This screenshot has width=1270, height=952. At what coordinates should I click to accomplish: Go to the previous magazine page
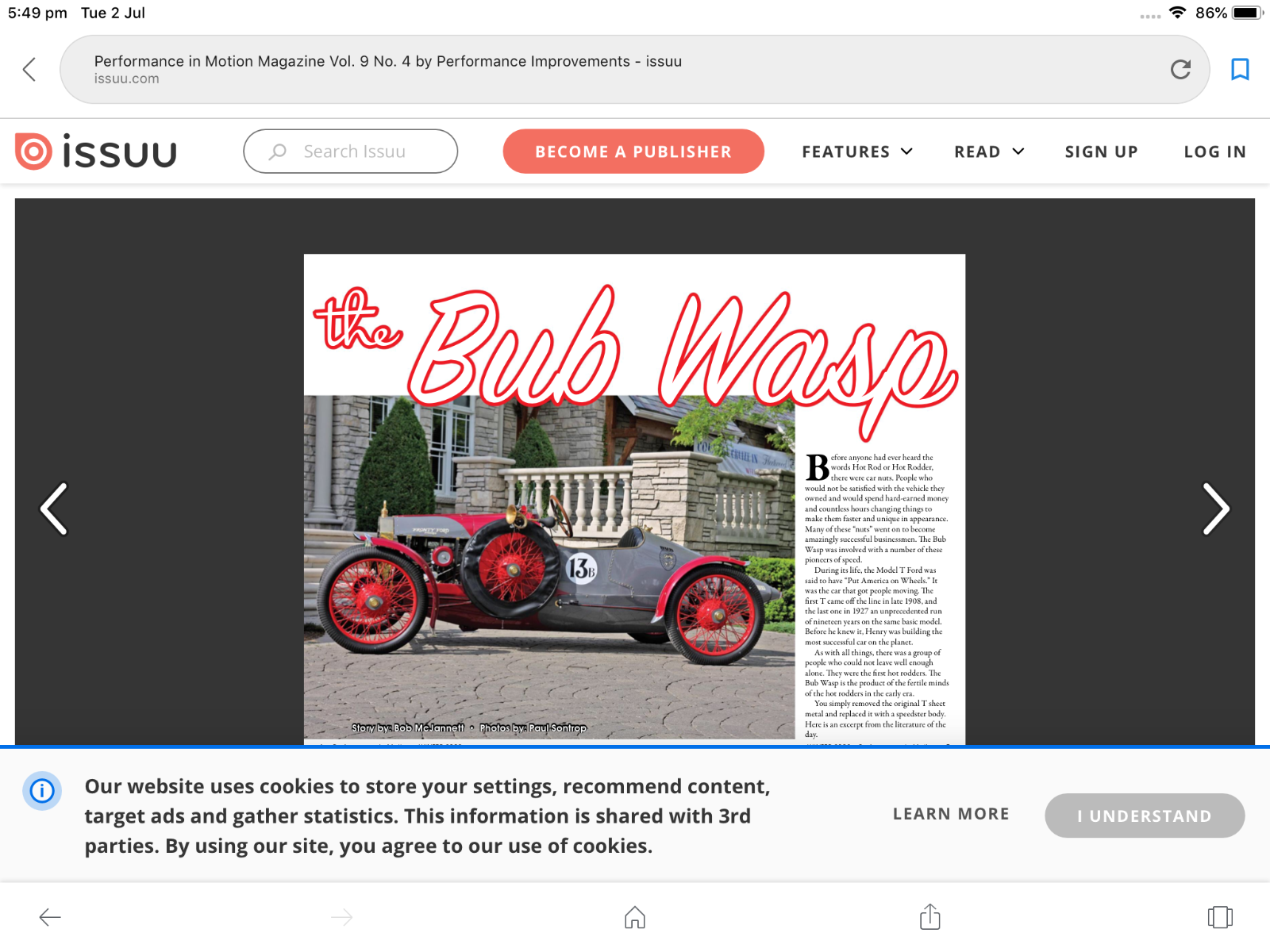click(x=54, y=509)
